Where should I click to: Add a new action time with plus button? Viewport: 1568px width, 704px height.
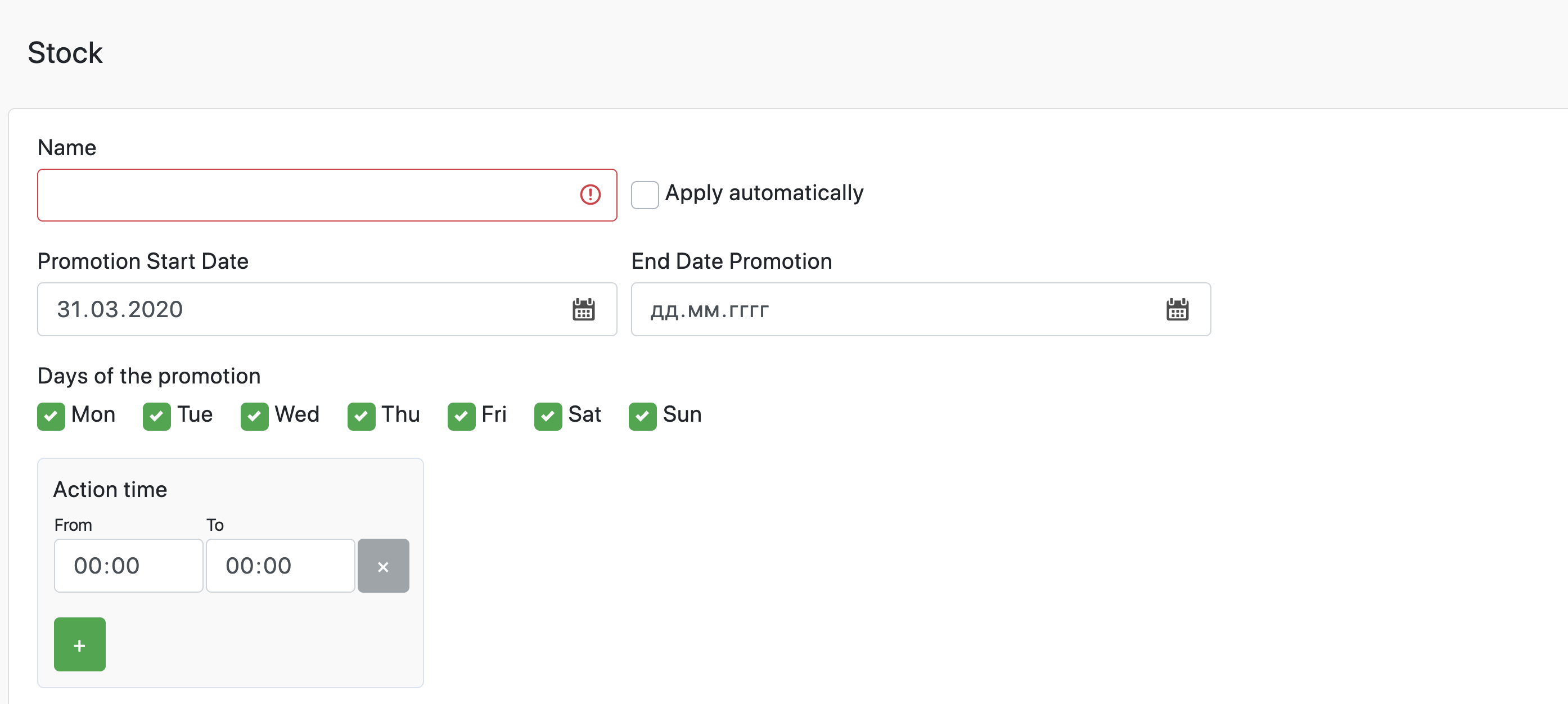80,644
